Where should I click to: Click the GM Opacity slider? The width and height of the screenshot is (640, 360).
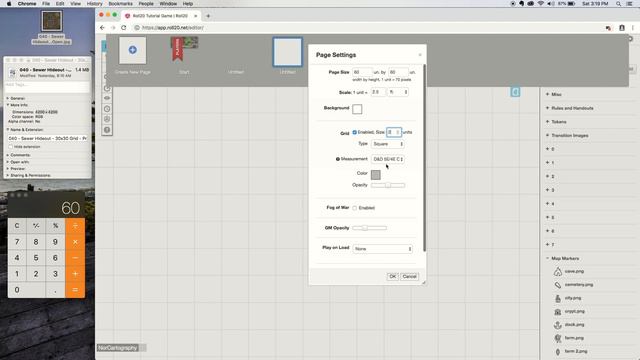click(369, 228)
